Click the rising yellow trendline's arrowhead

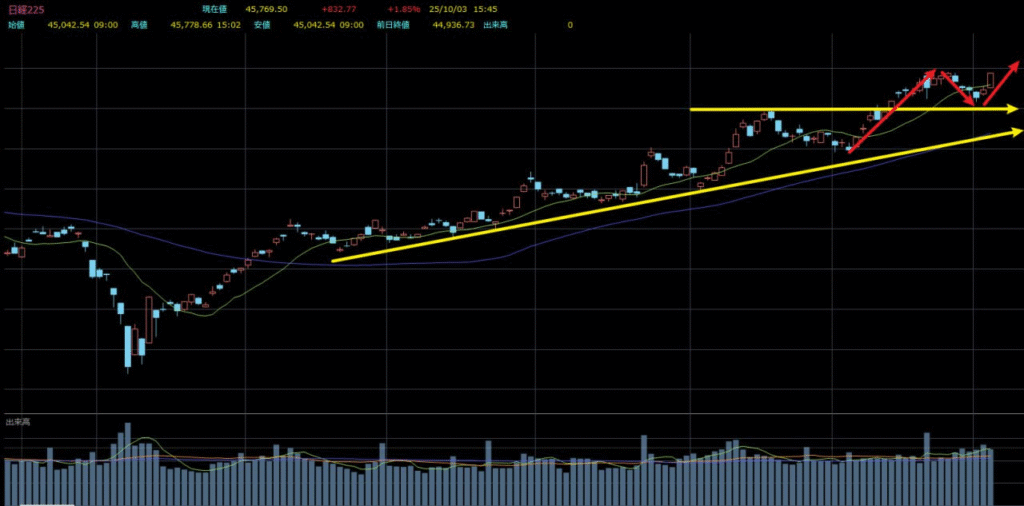pos(1014,131)
